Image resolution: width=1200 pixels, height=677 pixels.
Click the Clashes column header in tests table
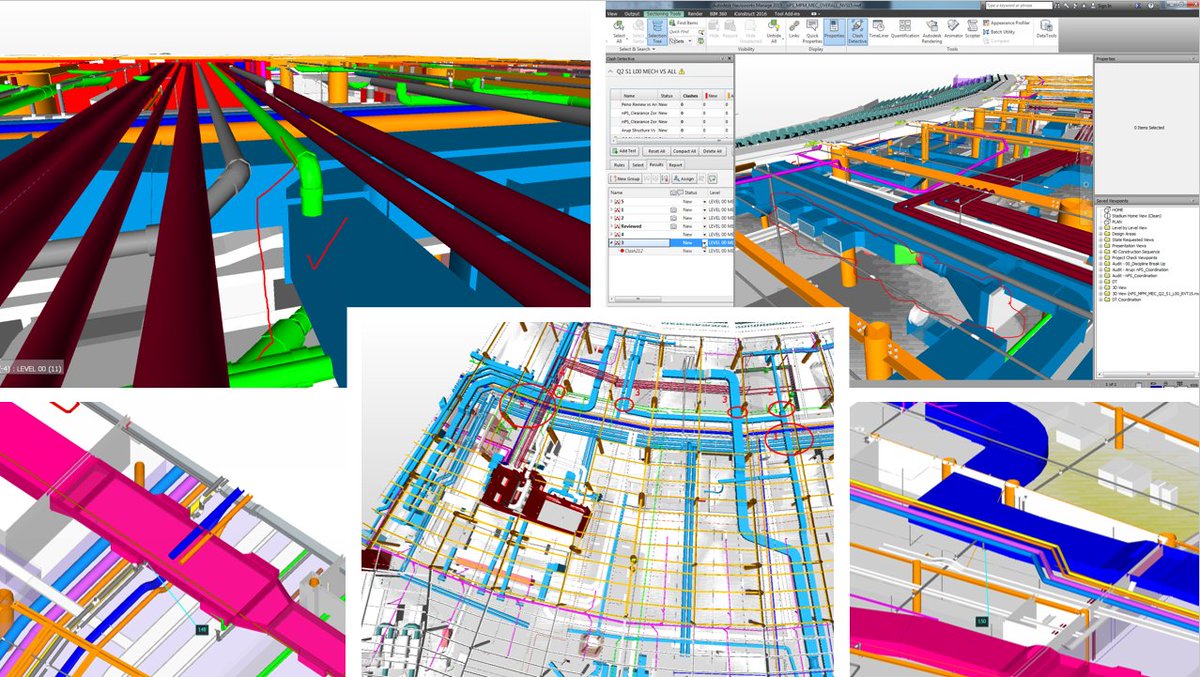coord(690,96)
